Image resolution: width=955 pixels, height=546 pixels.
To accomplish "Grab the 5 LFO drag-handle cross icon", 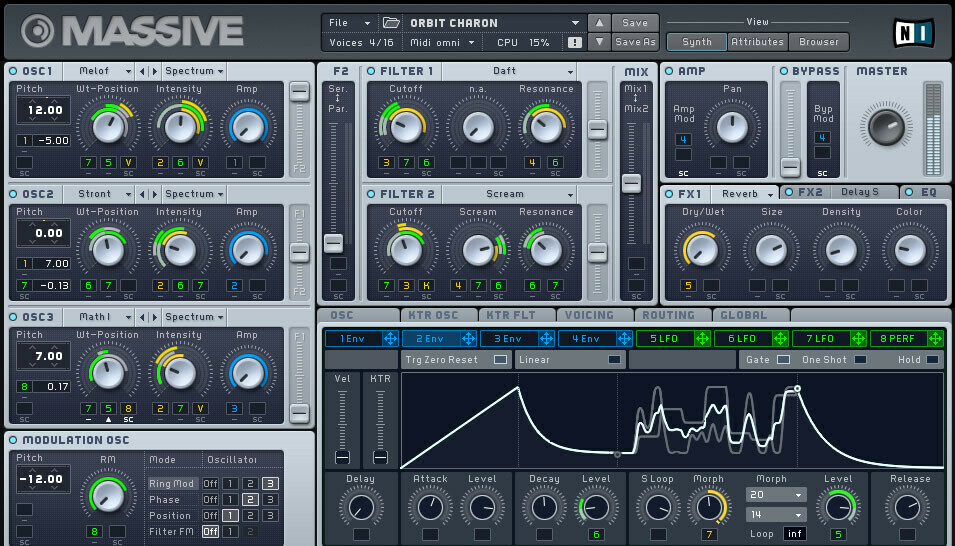I will 702,338.
